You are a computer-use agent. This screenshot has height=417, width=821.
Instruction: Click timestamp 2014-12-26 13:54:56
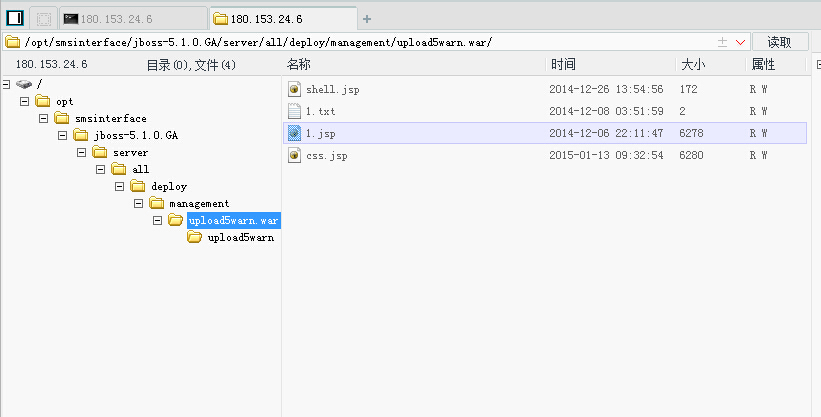pos(606,89)
